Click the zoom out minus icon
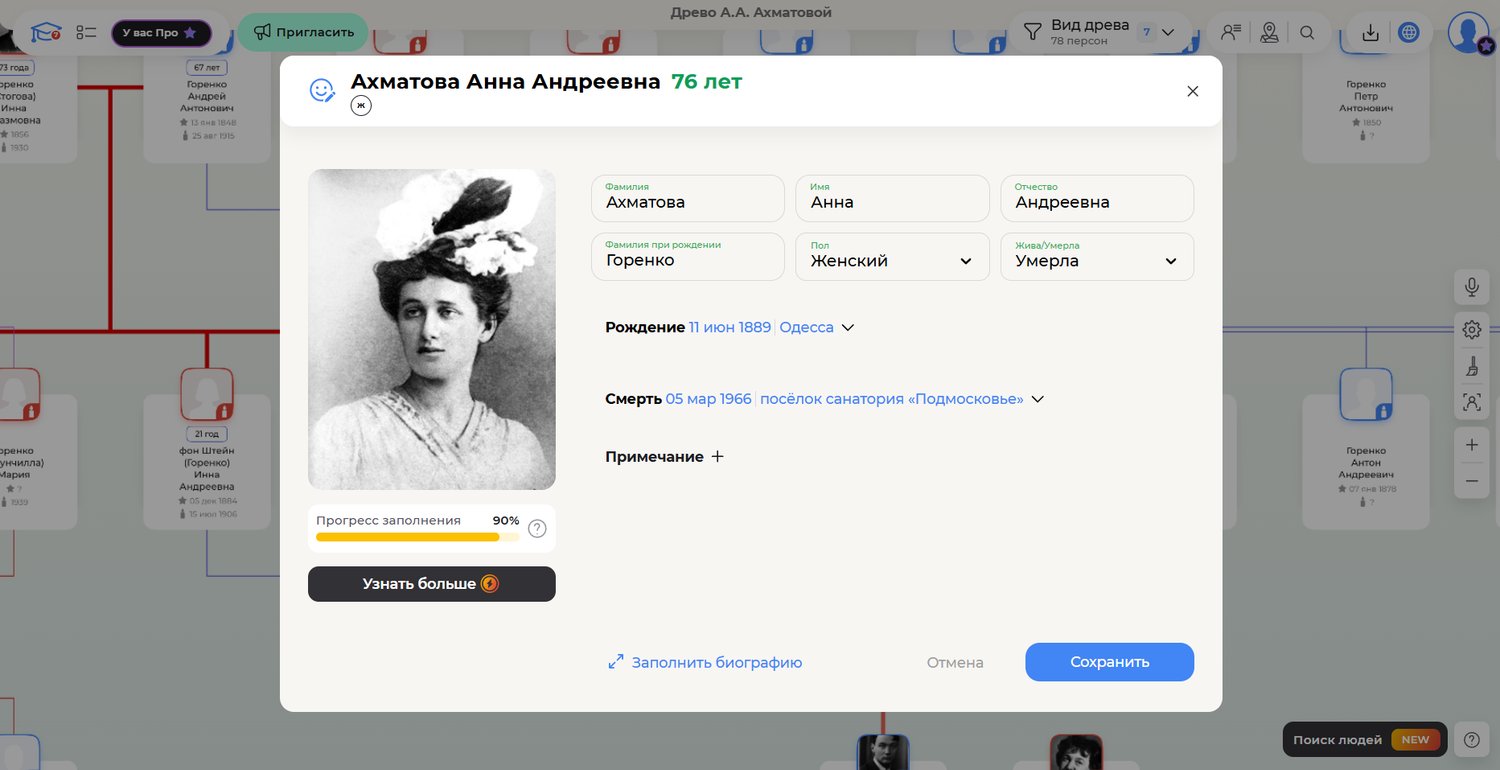The height and width of the screenshot is (770, 1500). [x=1471, y=481]
